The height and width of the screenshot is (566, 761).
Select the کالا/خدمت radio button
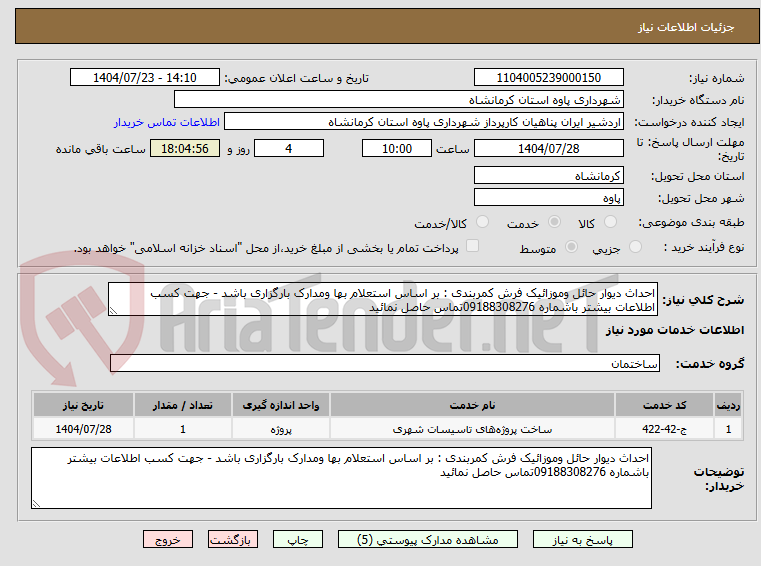[482, 222]
